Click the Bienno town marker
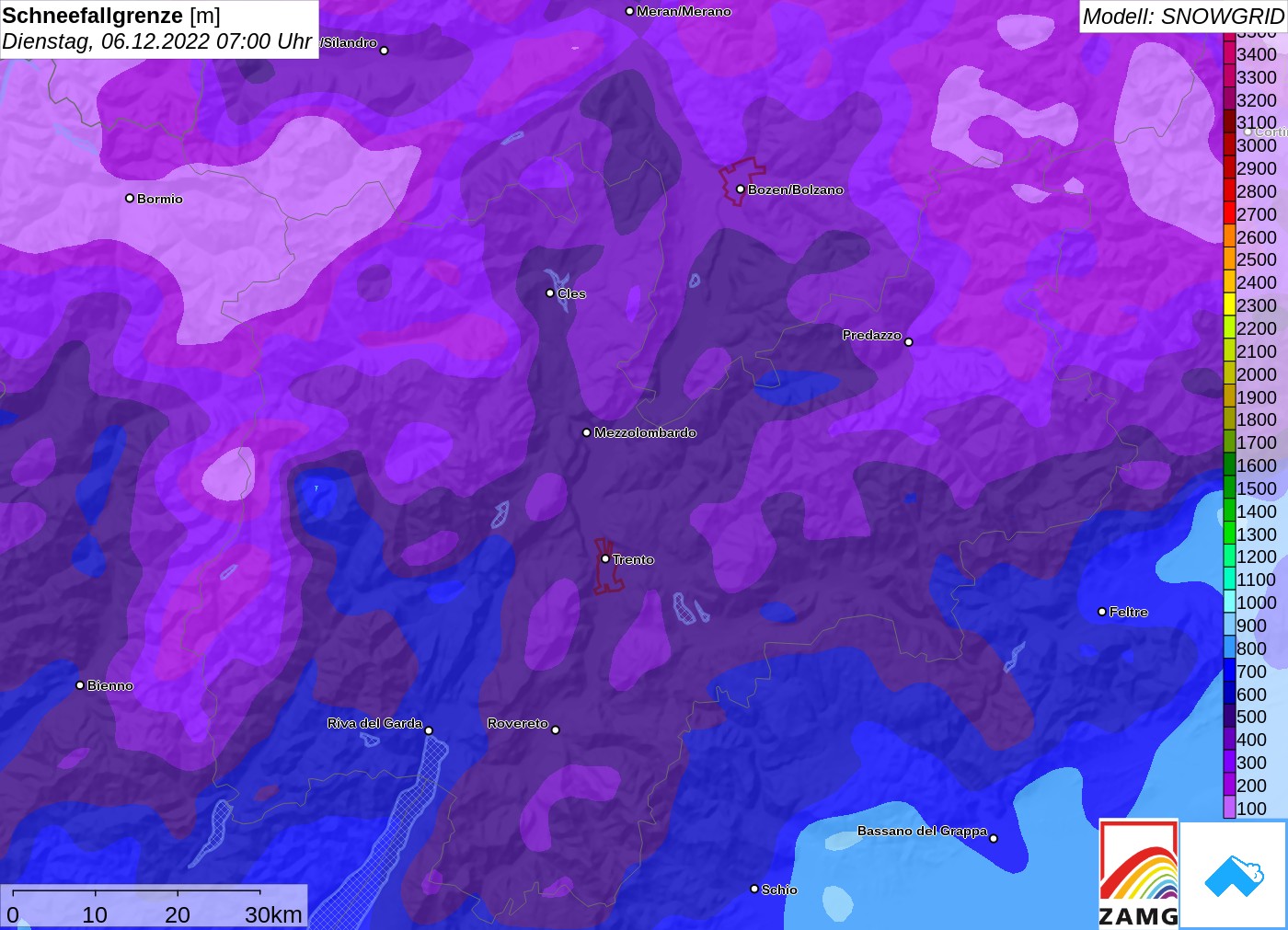The height and width of the screenshot is (930, 1288). click(80, 685)
